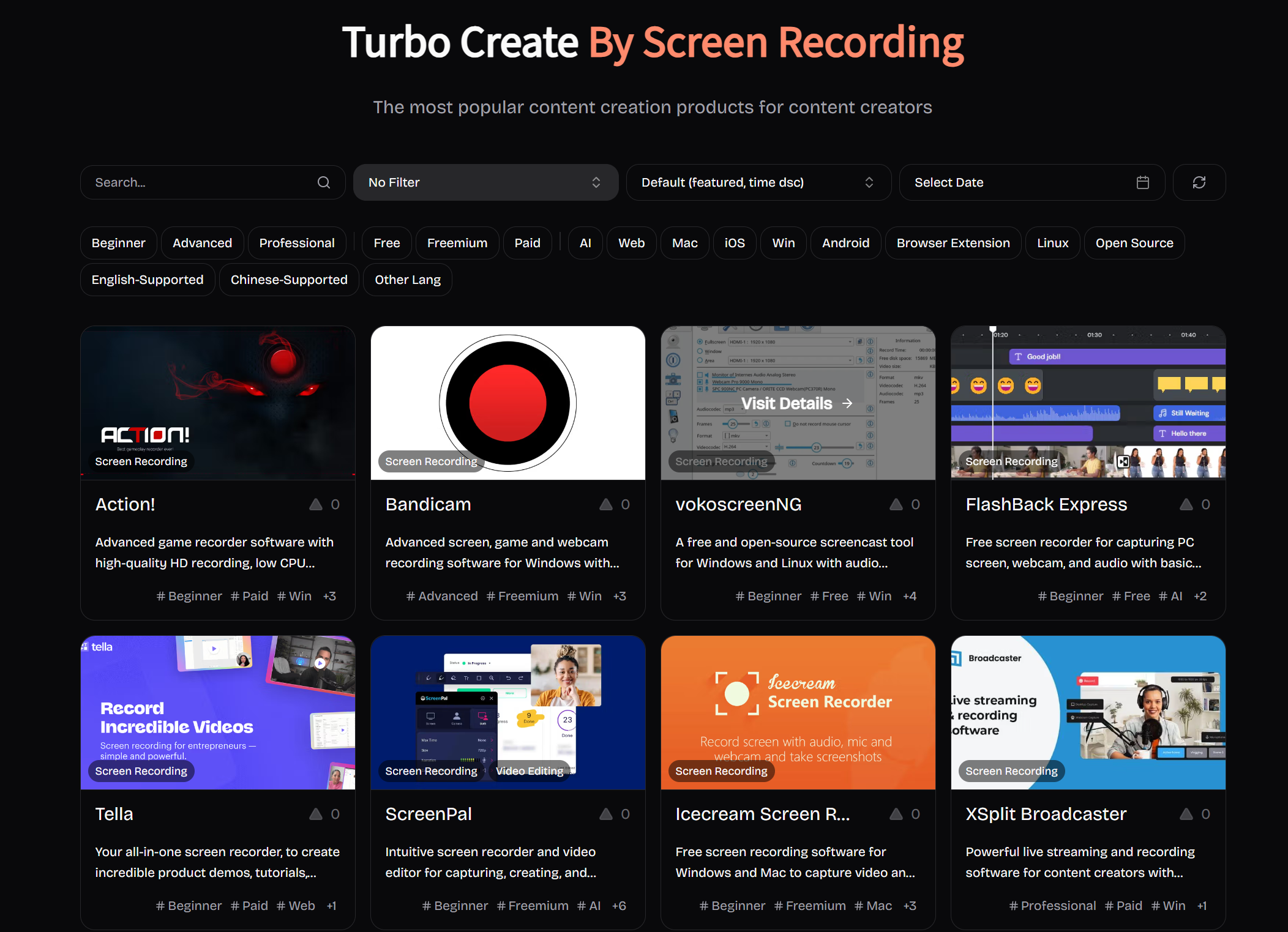The height and width of the screenshot is (932, 1288).
Task: Upvote Tella using its triangle icon
Action: pos(316,814)
